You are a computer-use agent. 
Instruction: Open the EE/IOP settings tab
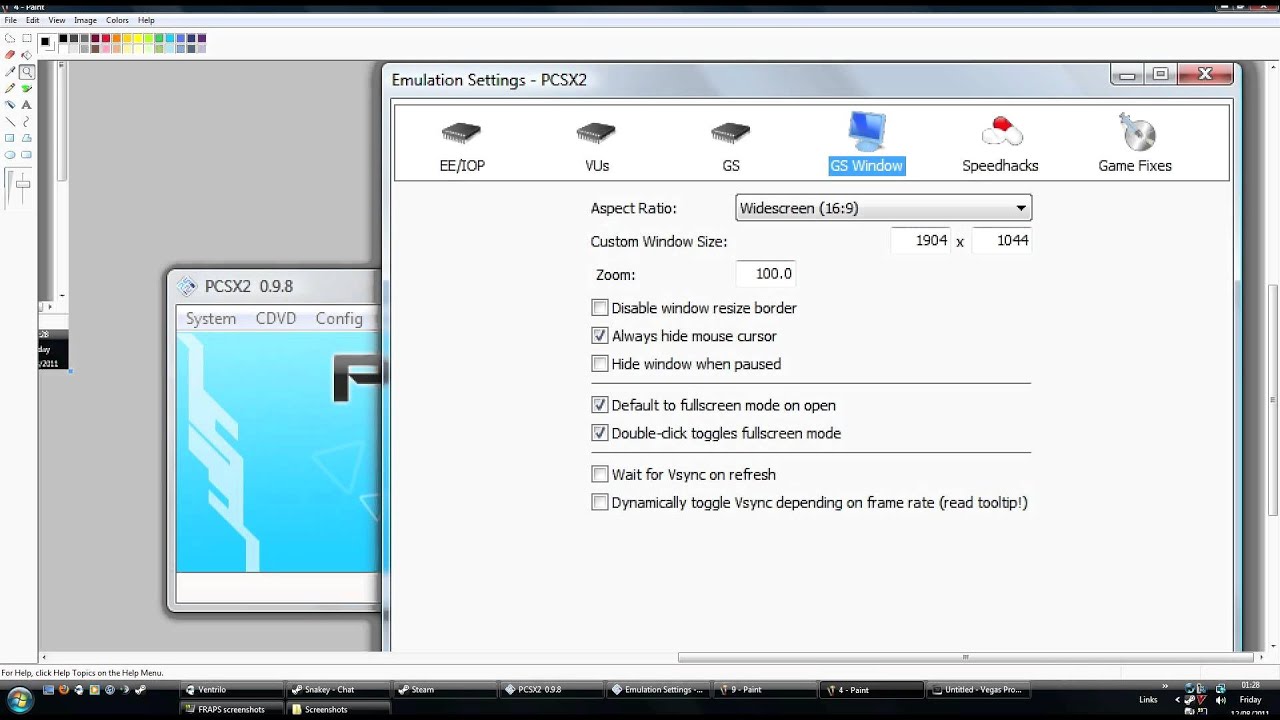462,146
